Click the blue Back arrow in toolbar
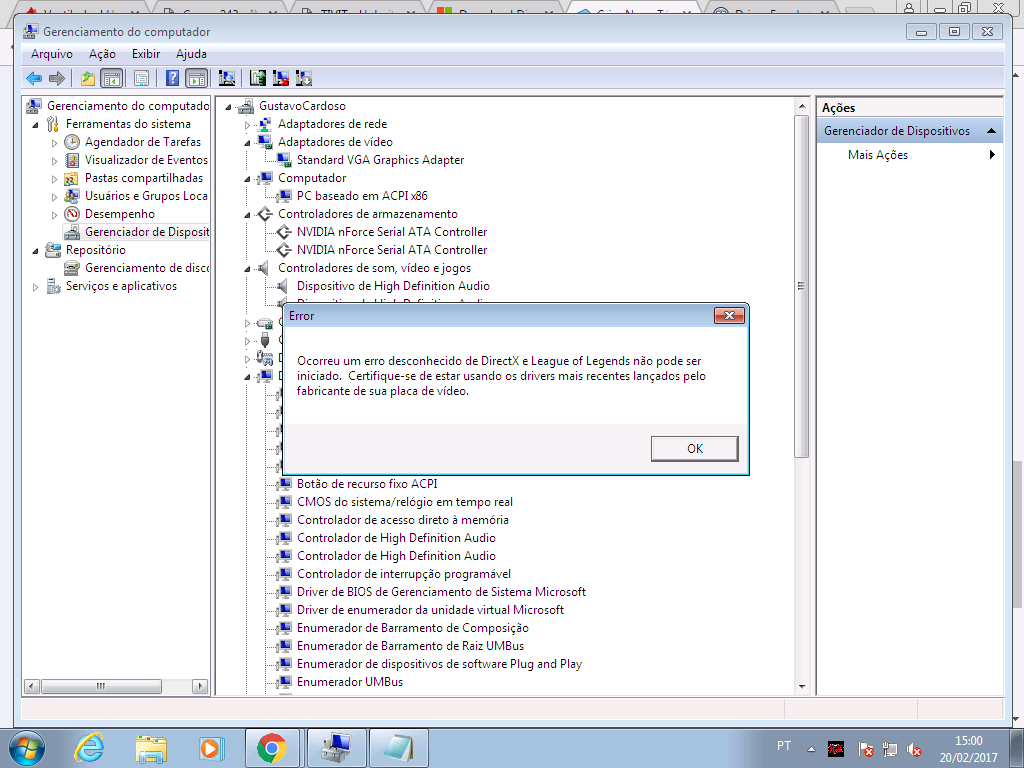 34,78
